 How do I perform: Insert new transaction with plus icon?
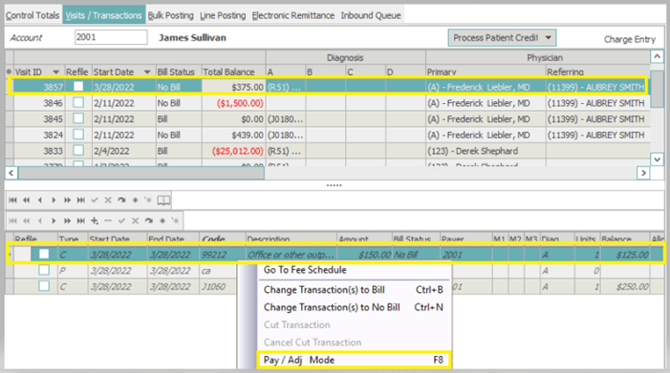click(x=94, y=221)
